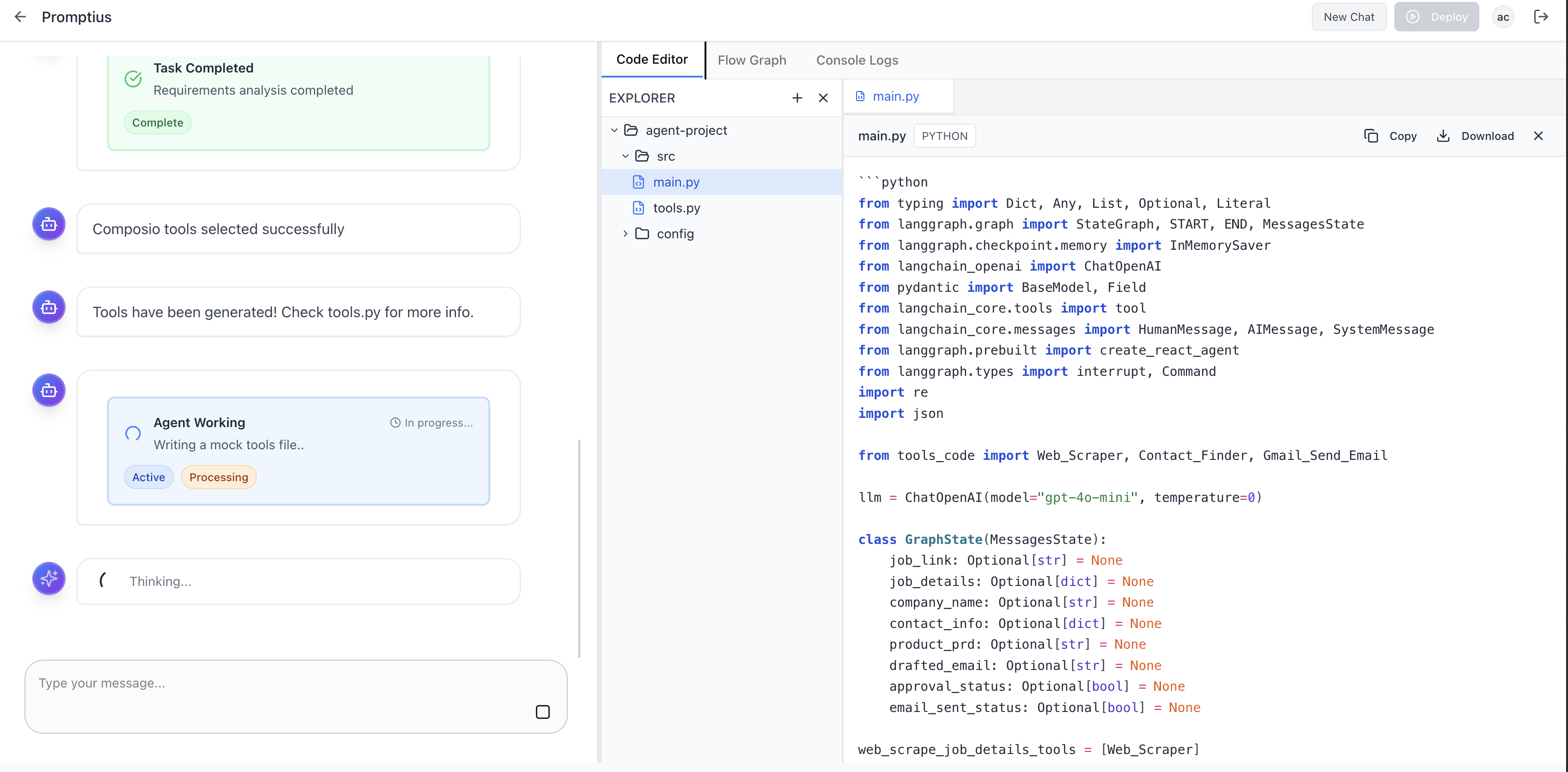The height and width of the screenshot is (772, 1568).
Task: Click the chat panel vertical scrollbar
Action: click(579, 548)
